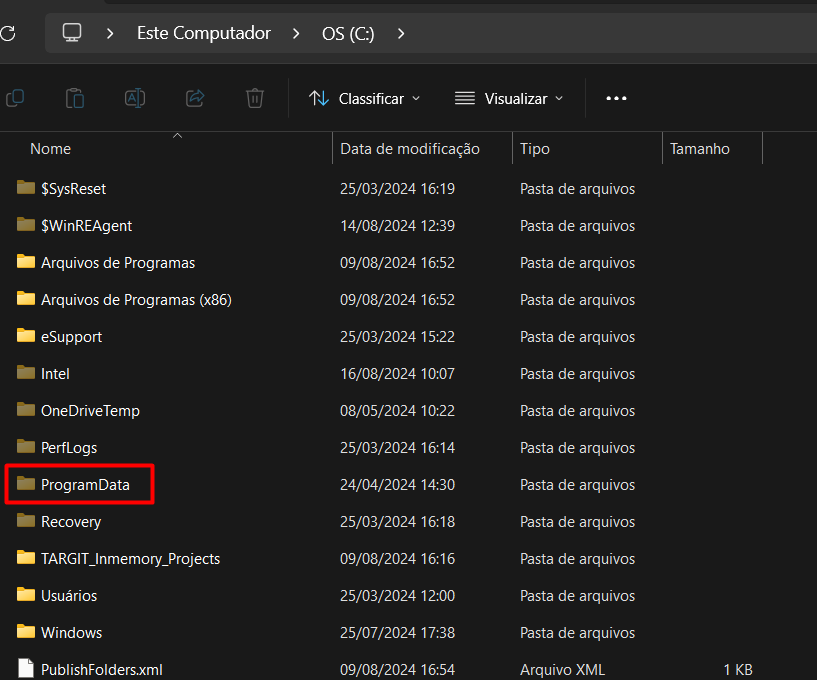Viewport: 817px width, 680px height.
Task: Select the TARGIT_Inmemory_Projects folder name
Action: pyautogui.click(x=130, y=559)
